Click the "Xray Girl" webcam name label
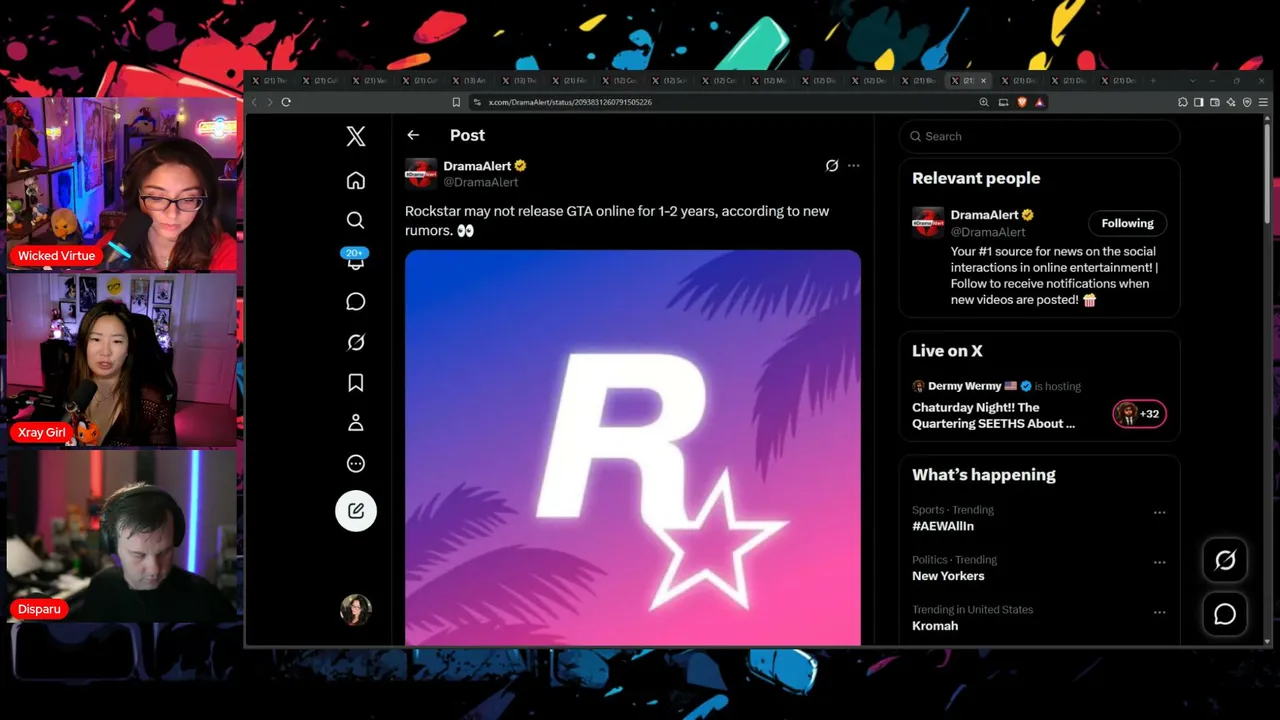1280x720 pixels. tap(42, 433)
